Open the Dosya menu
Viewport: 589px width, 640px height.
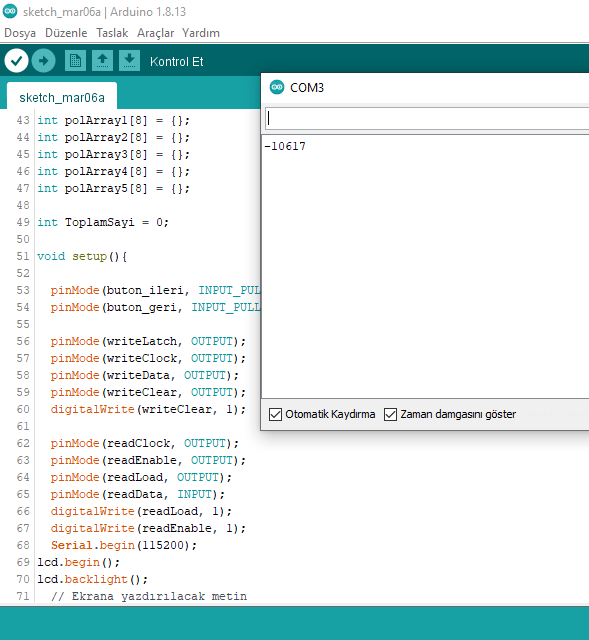[x=20, y=33]
